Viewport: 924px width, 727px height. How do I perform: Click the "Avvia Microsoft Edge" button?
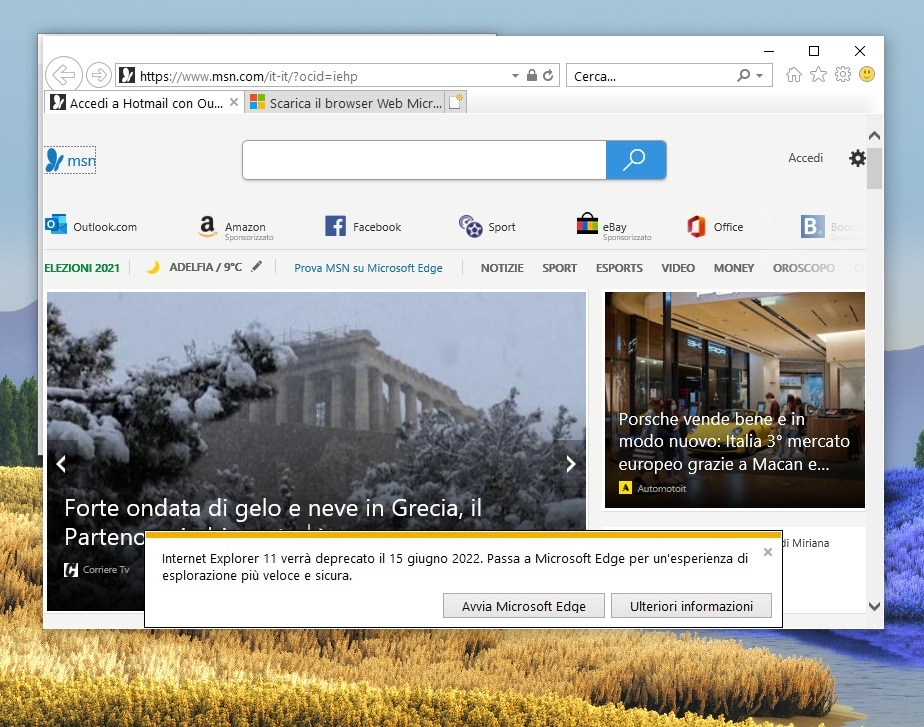point(523,605)
